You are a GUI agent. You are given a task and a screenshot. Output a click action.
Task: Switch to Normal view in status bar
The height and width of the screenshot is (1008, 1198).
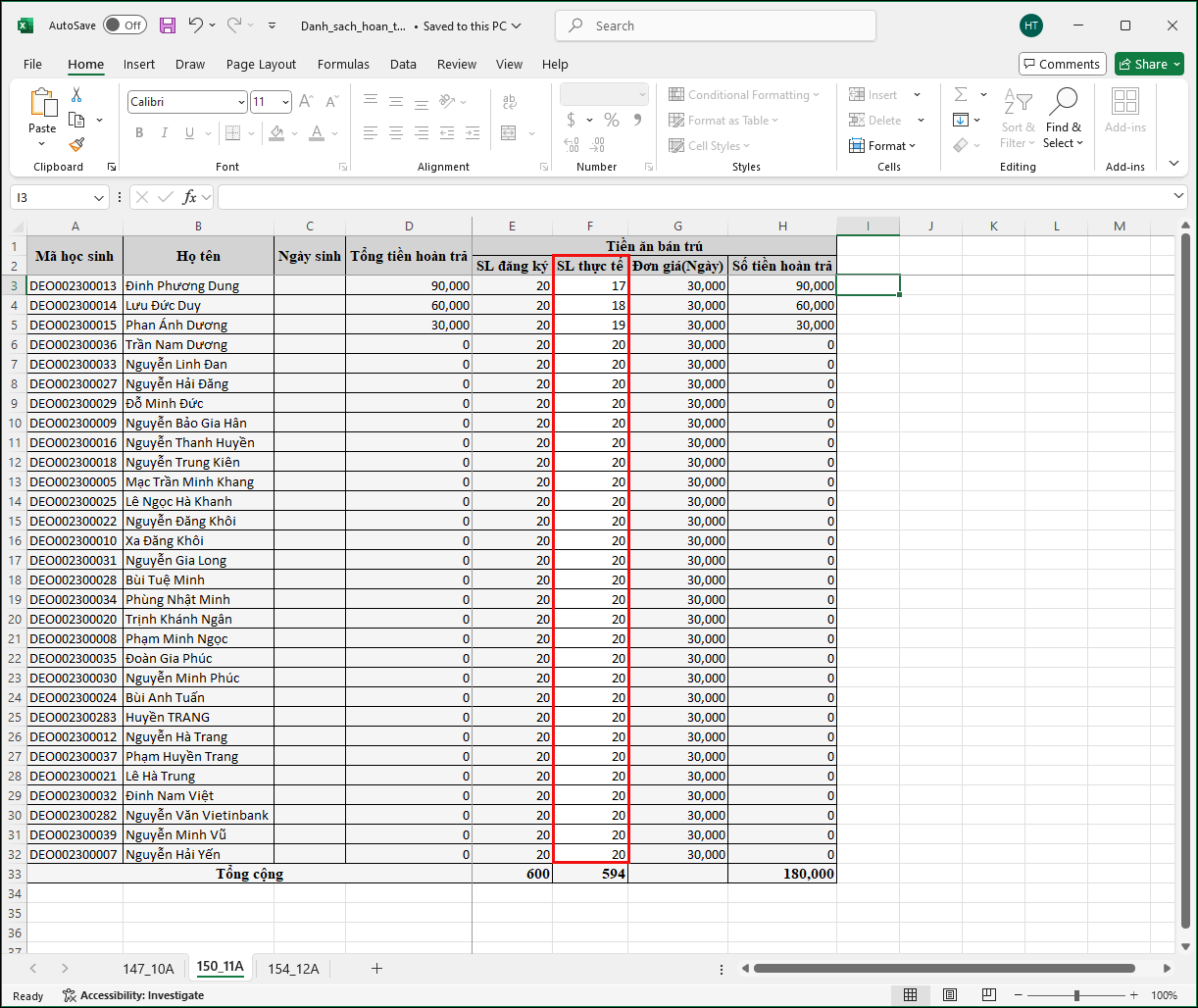click(x=910, y=995)
